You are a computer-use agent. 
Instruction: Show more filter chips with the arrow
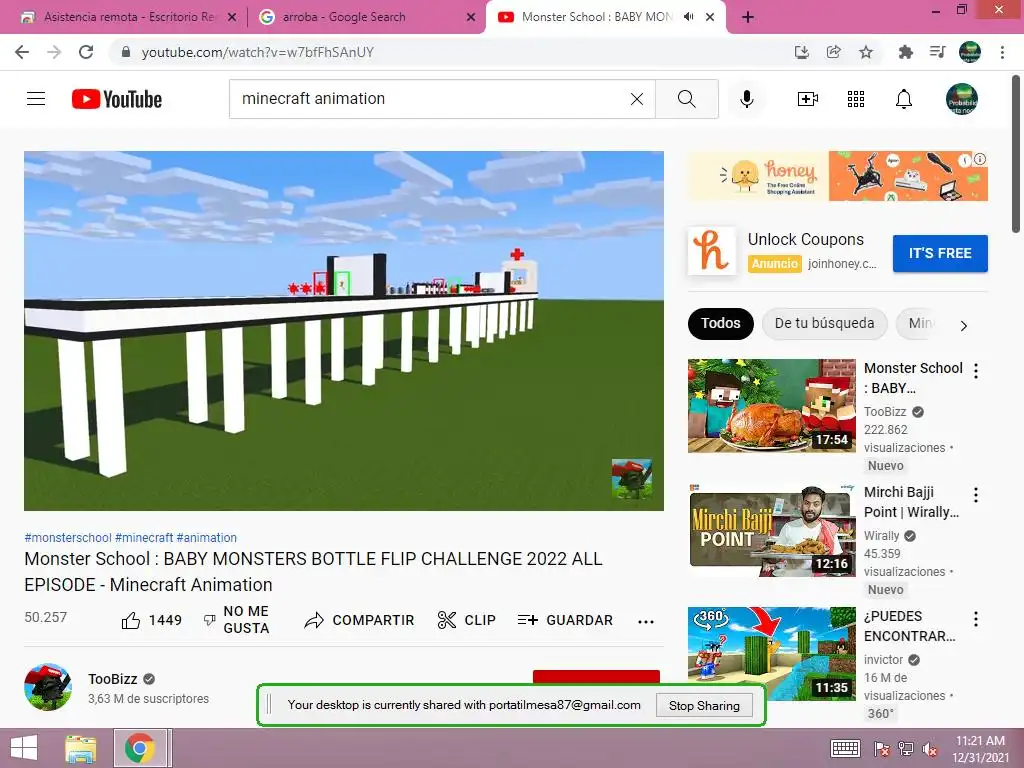point(964,325)
